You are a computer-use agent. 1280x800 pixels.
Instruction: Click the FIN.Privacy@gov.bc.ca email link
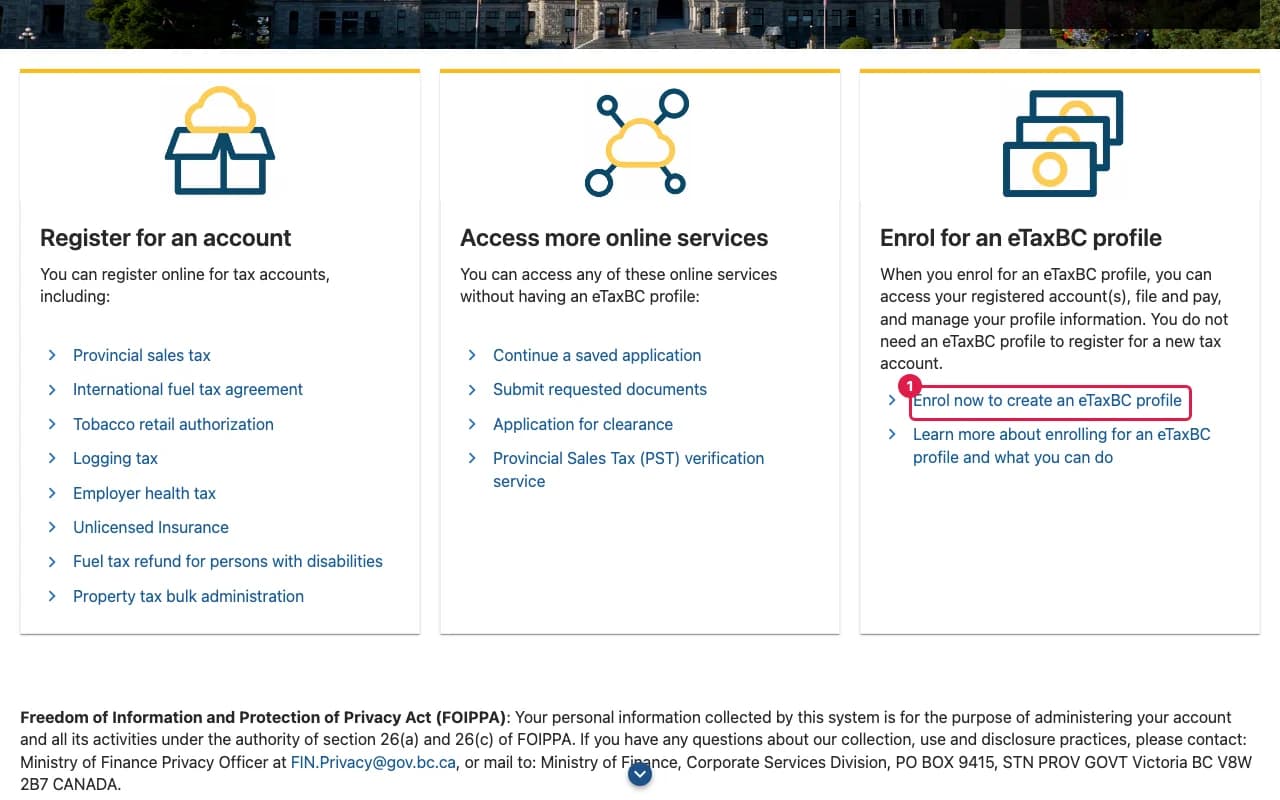coord(374,762)
